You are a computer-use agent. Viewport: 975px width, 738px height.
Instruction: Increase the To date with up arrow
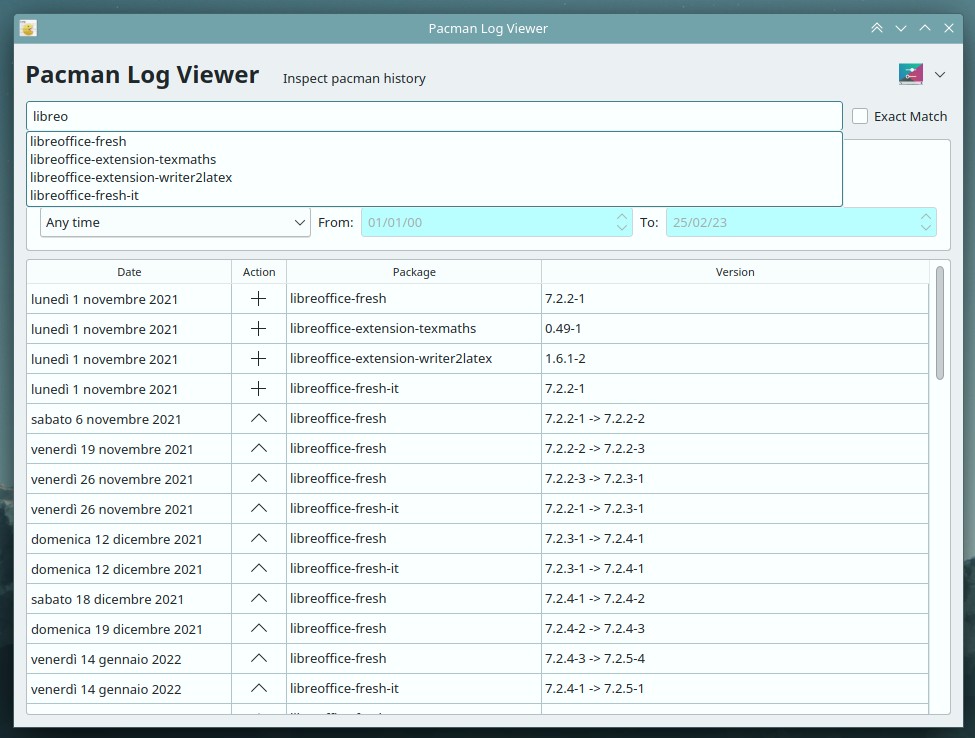coord(926,216)
